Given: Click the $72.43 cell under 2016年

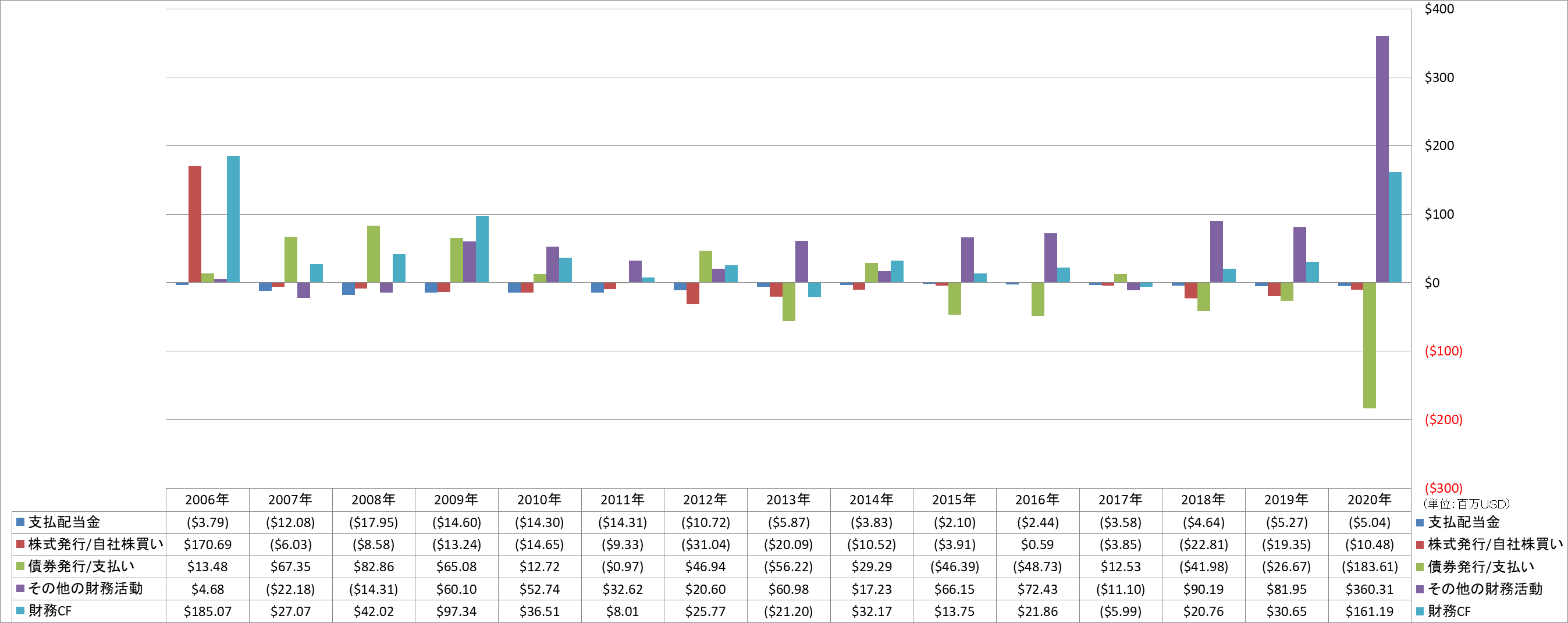Looking at the screenshot, I should (1037, 589).
